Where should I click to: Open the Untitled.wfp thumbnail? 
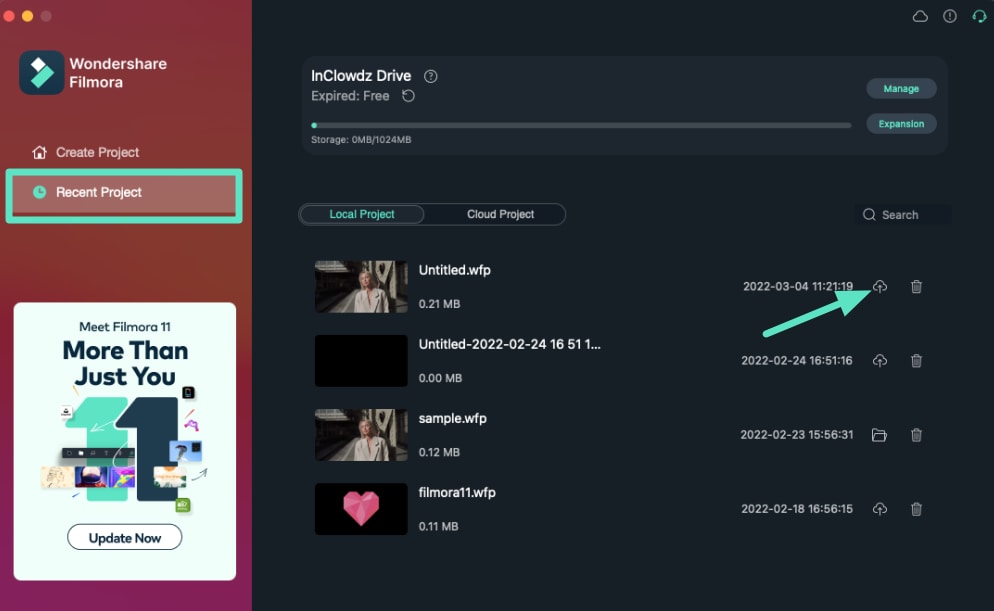(361, 286)
